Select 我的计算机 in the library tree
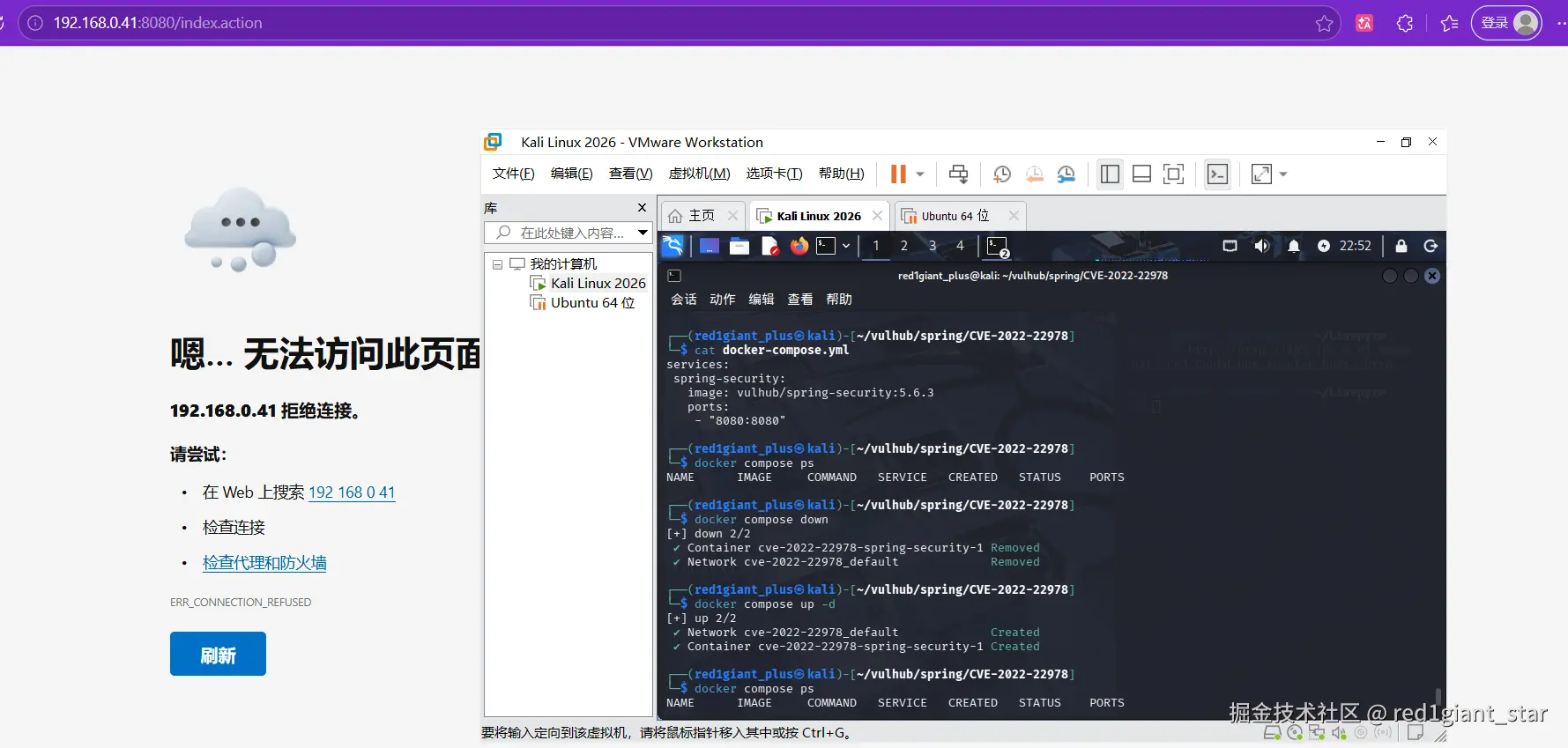 [x=563, y=264]
